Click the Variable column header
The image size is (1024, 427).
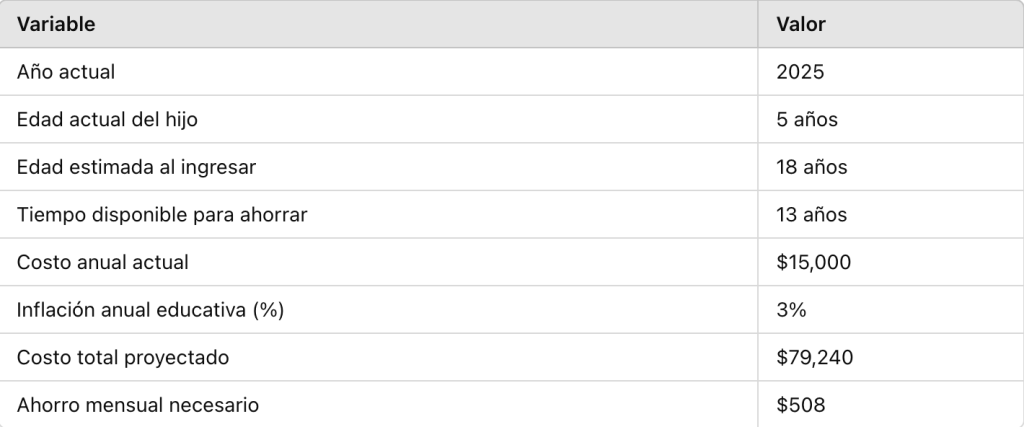pyautogui.click(x=56, y=25)
